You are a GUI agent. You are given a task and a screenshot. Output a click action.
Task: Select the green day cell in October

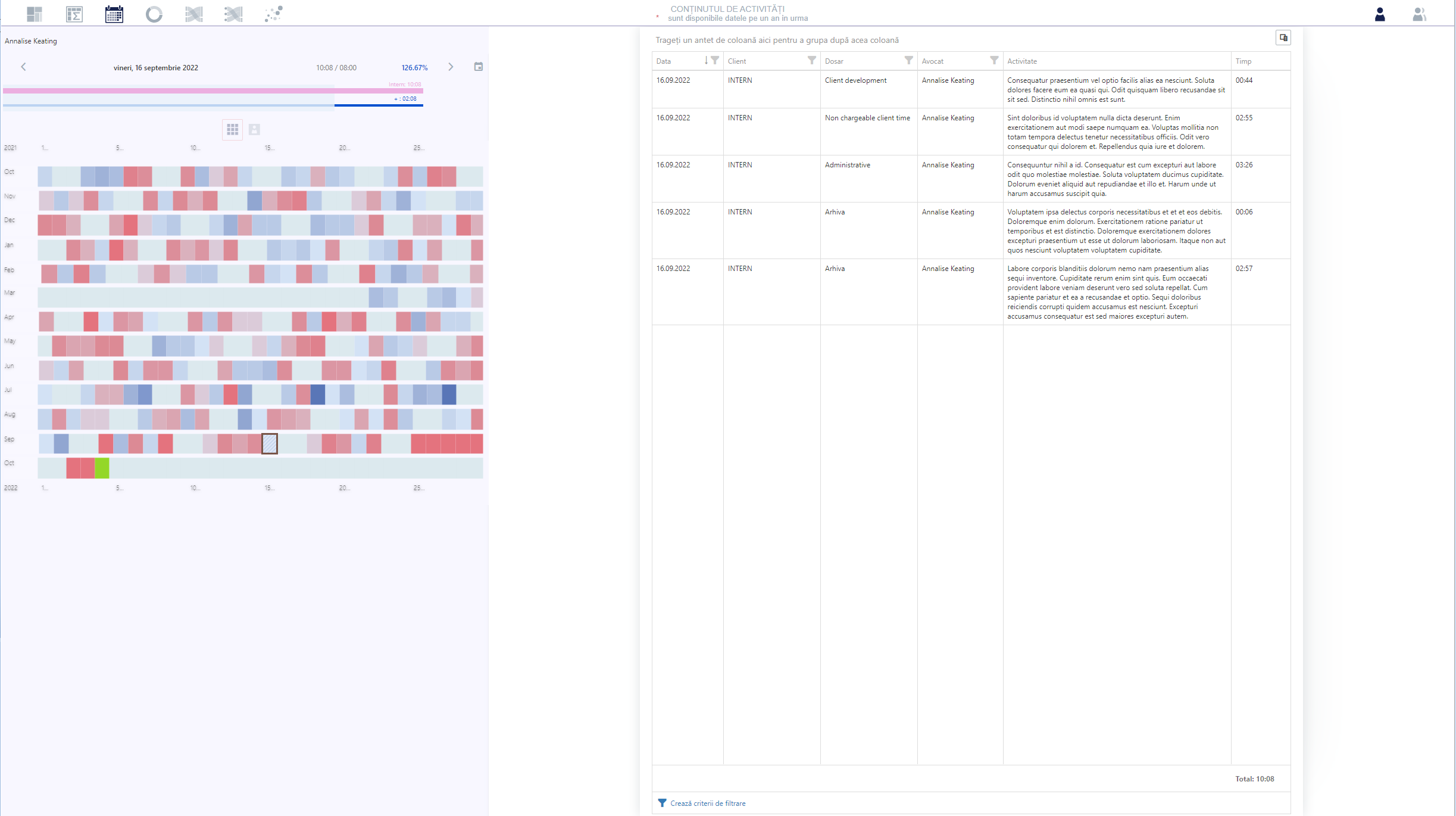[x=102, y=468]
